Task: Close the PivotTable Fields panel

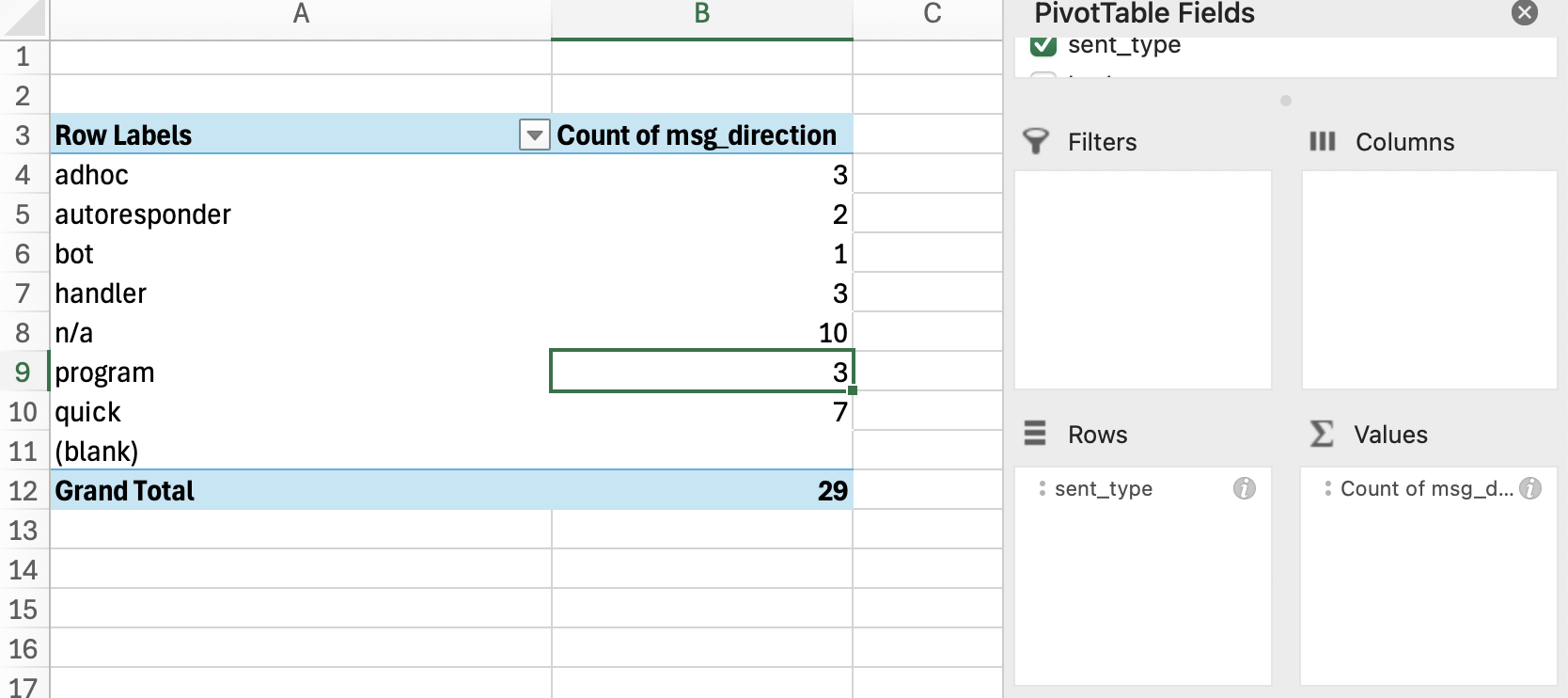Action: pos(1524,12)
